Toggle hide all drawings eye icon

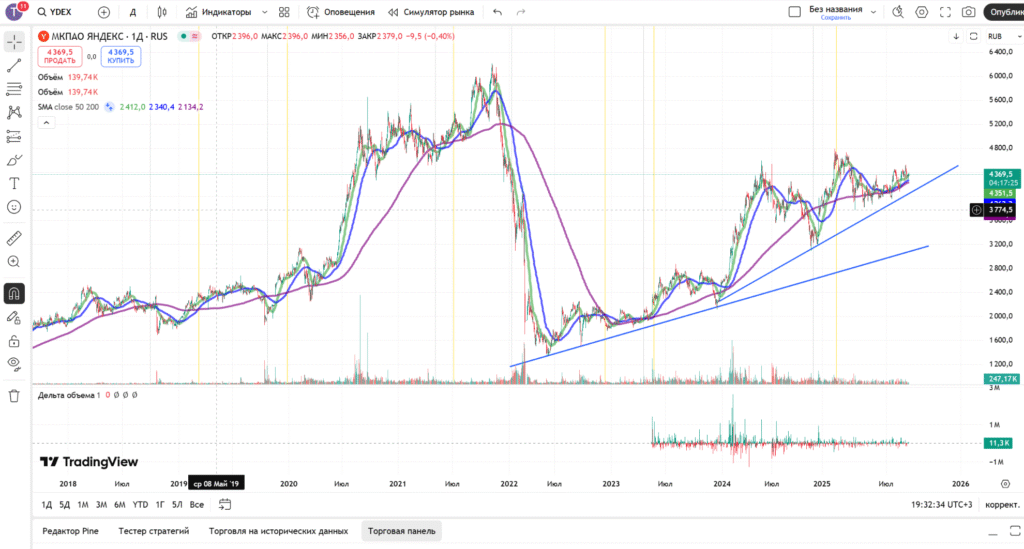tap(14, 364)
